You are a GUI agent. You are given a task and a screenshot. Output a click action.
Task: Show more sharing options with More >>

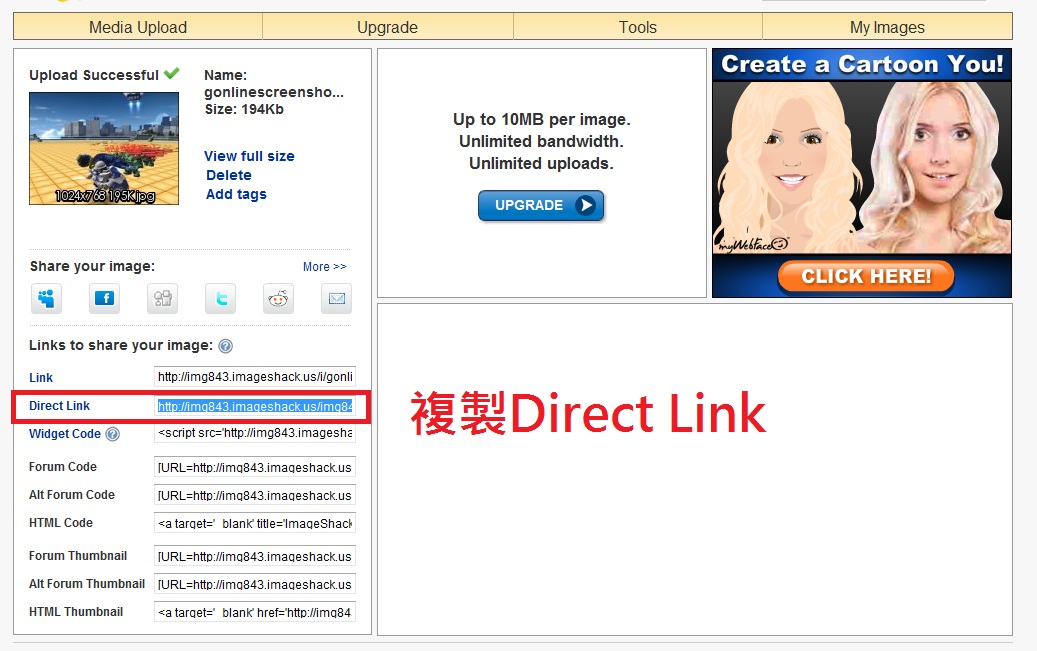[325, 267]
